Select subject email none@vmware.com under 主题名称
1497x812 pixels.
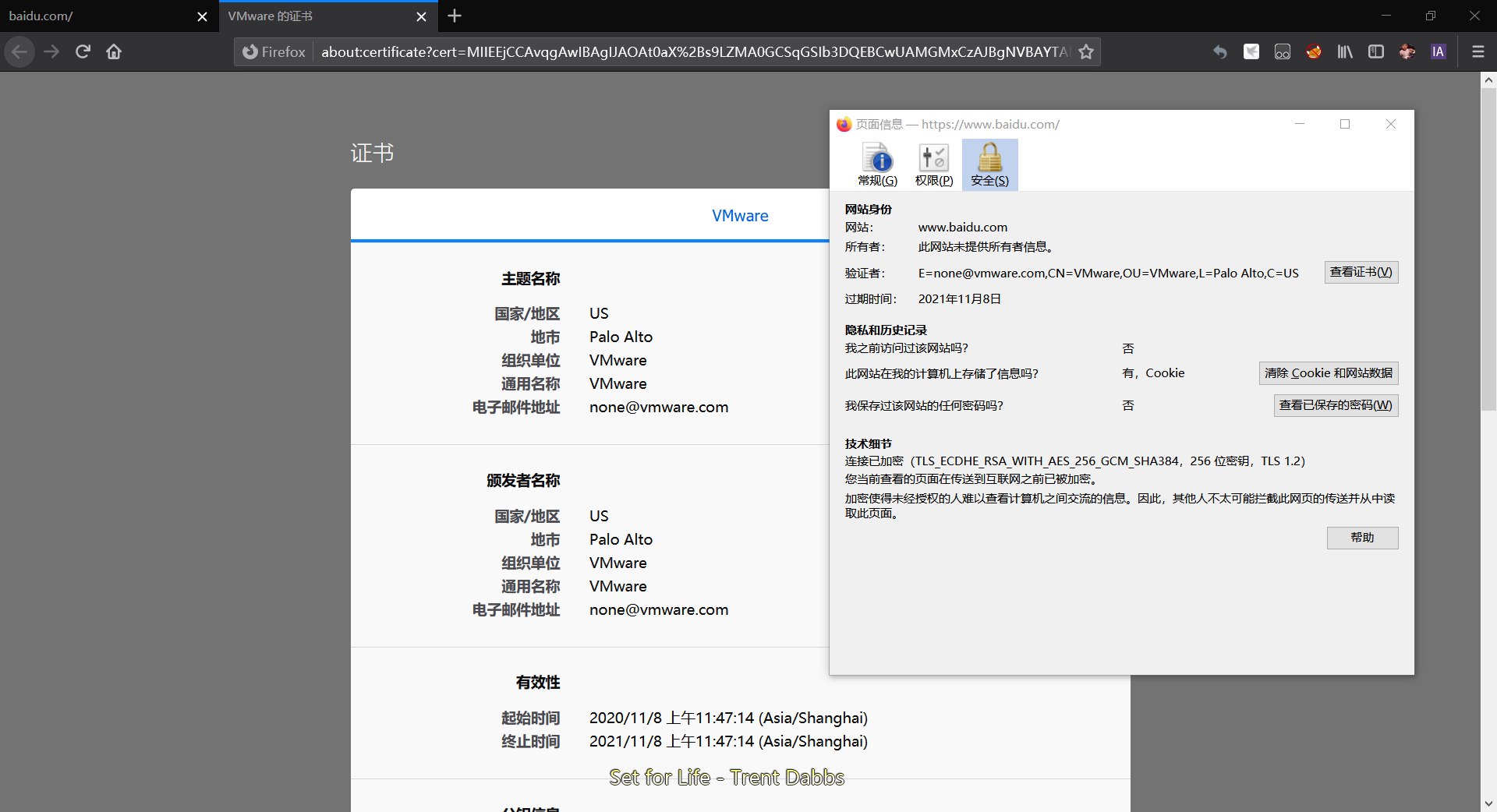tap(659, 407)
